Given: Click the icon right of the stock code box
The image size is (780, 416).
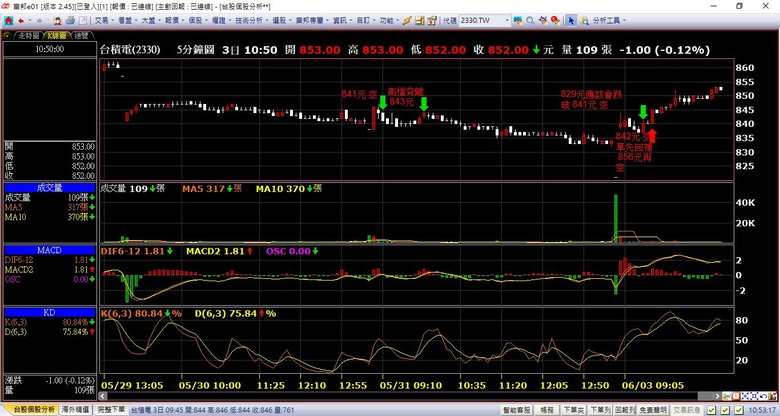Looking at the screenshot, I should (x=518, y=20).
